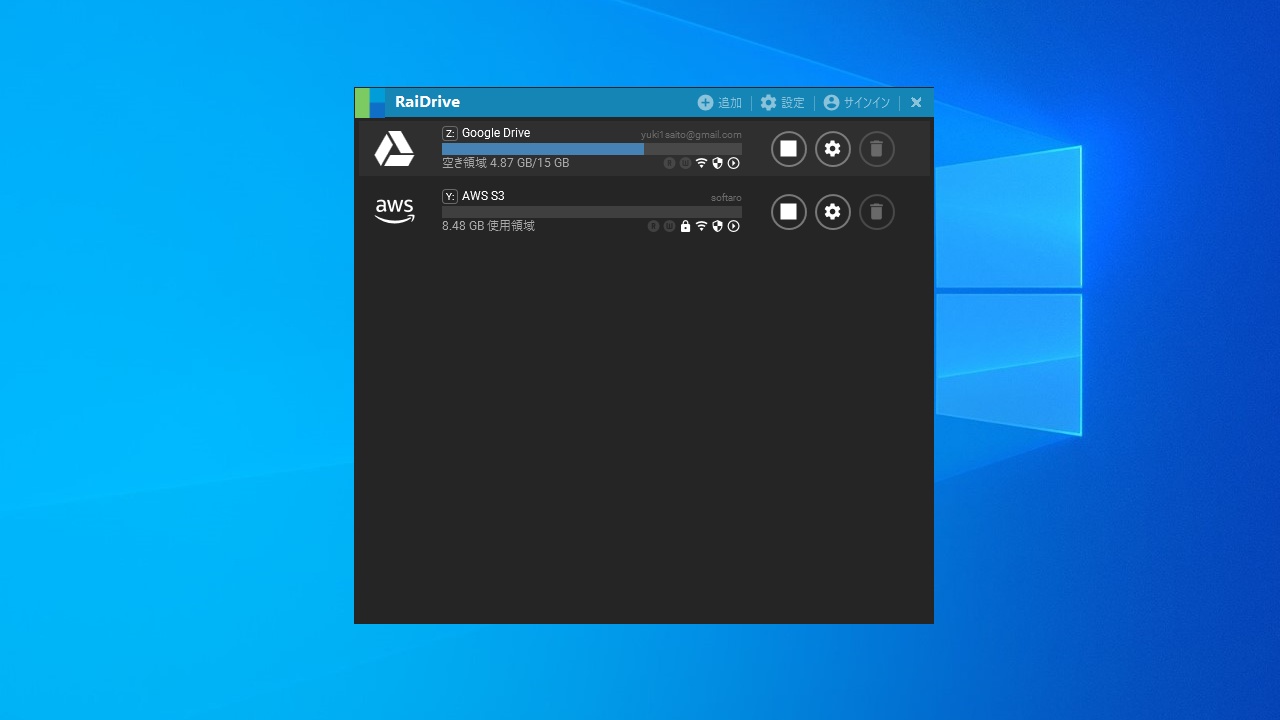The height and width of the screenshot is (720, 1280).
Task: Click AWS S3 lock icon
Action: 686,226
